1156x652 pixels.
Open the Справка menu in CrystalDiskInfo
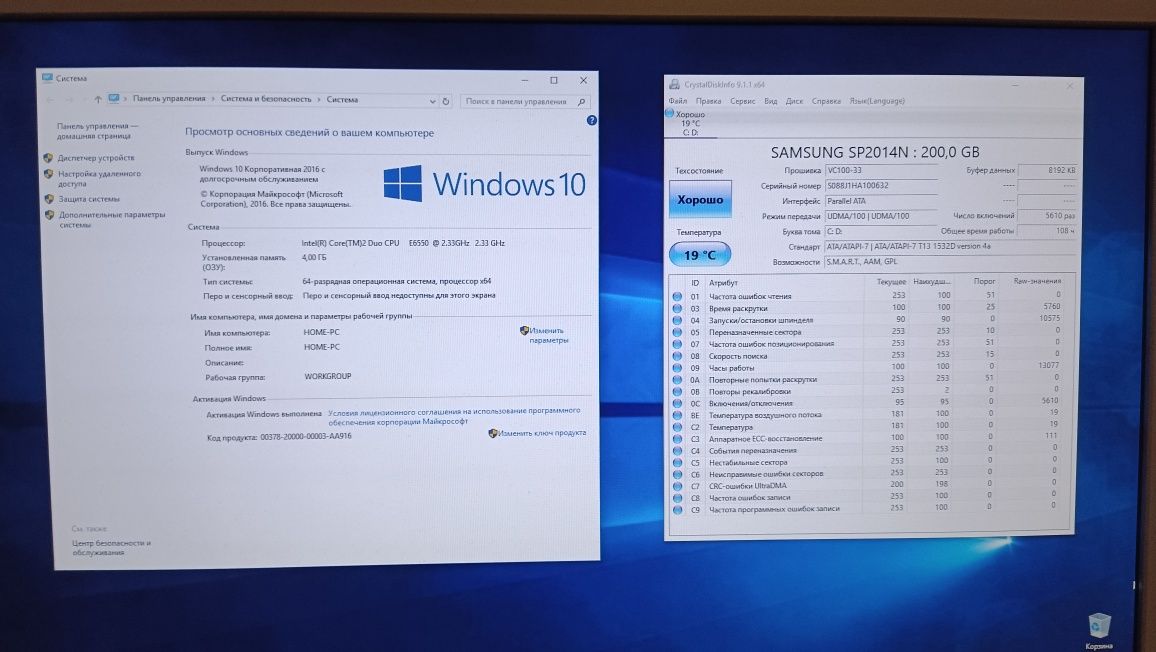(x=826, y=101)
